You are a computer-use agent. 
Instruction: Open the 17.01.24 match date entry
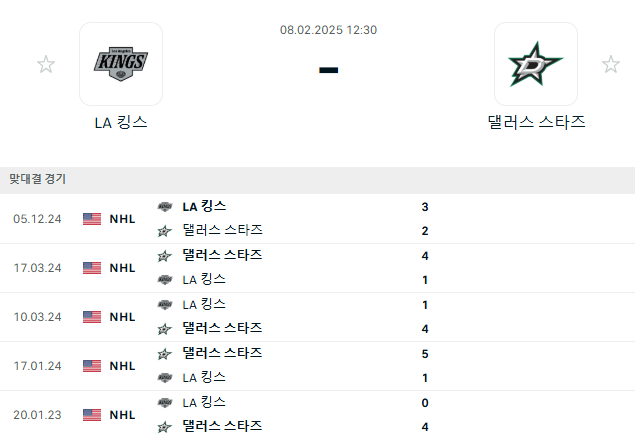click(37, 366)
